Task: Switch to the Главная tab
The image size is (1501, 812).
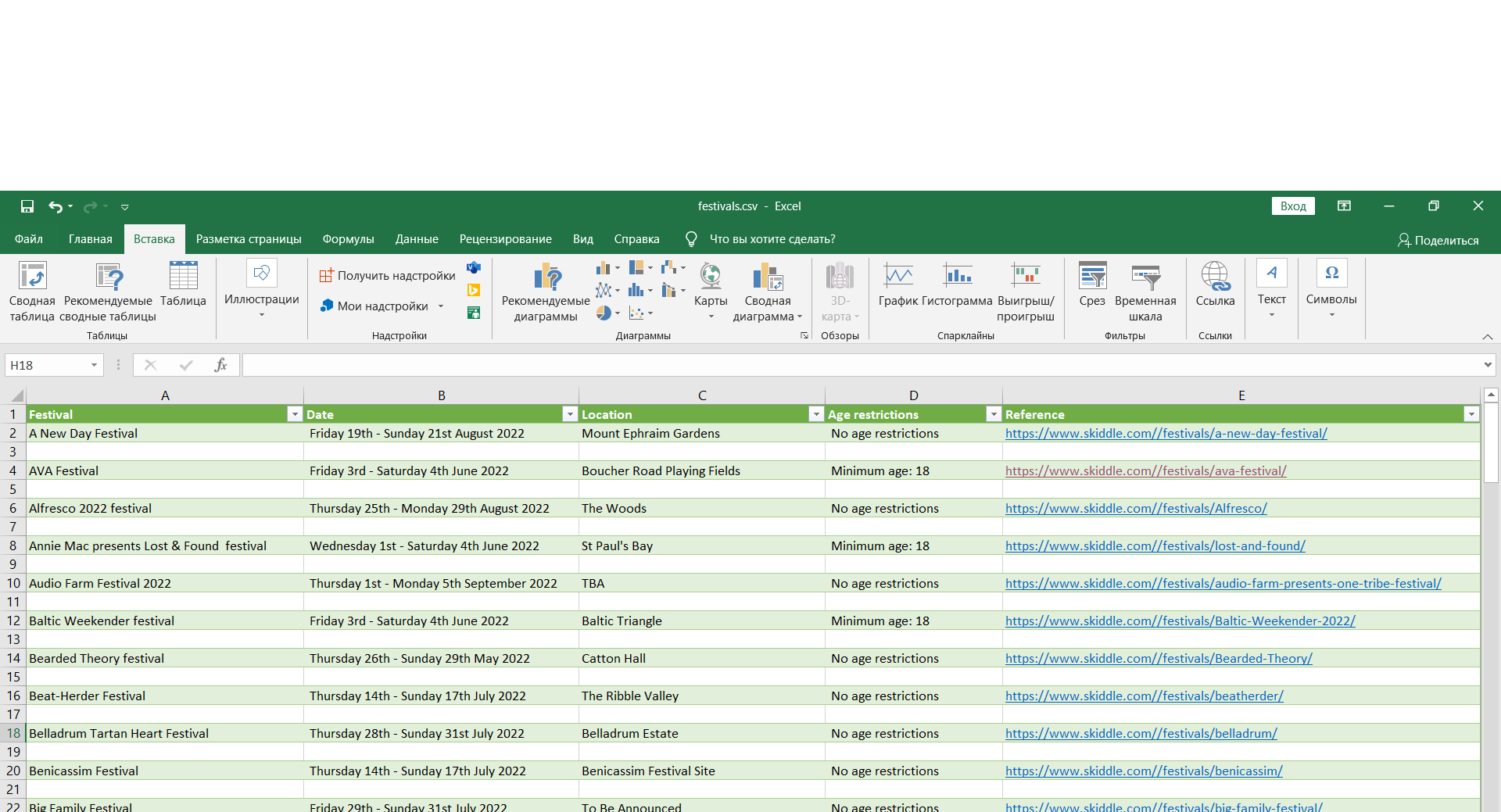Action: click(91, 239)
